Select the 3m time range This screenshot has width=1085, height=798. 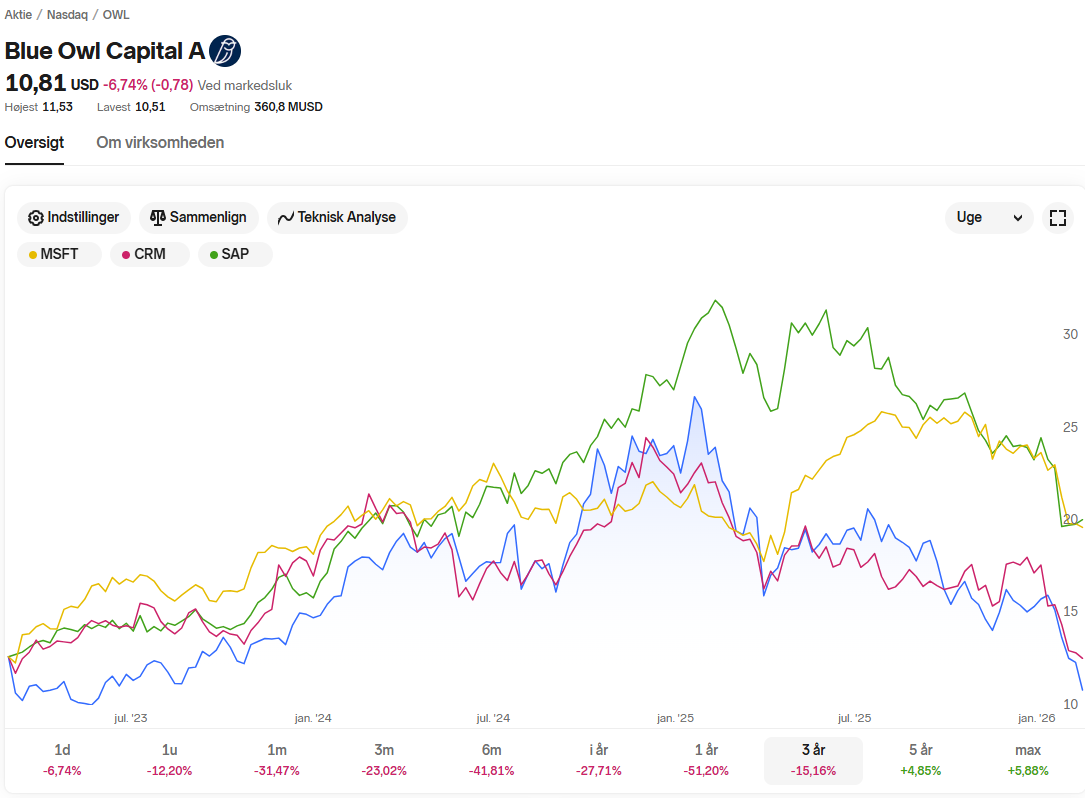point(384,760)
